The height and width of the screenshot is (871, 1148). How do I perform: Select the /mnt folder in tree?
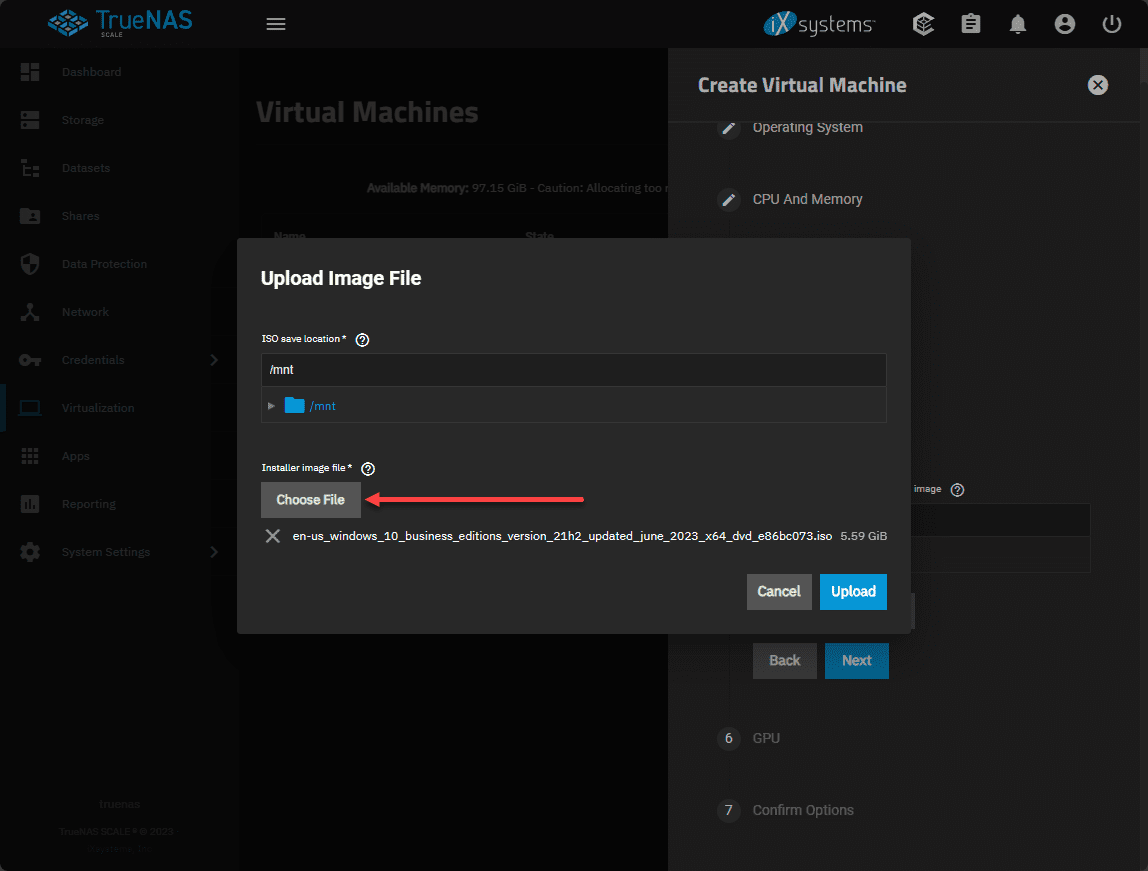click(x=322, y=406)
